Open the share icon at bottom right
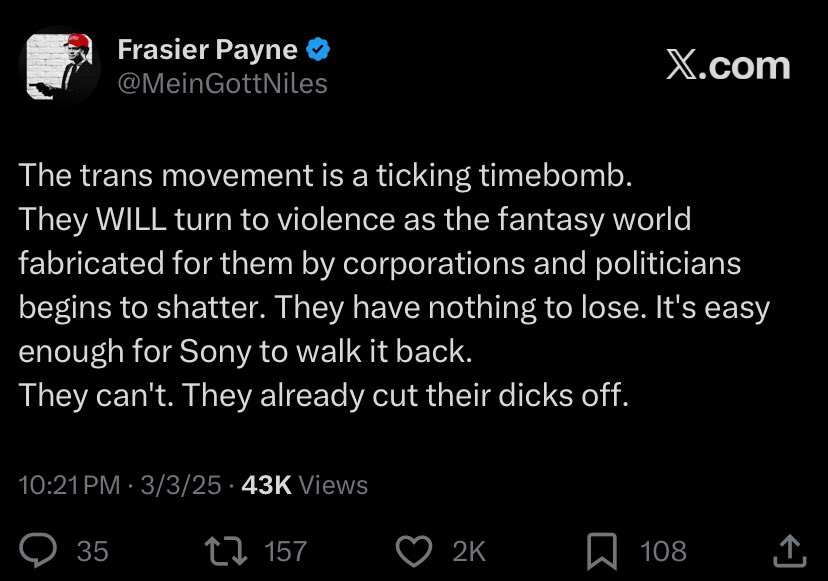This screenshot has width=828, height=581. [x=788, y=550]
